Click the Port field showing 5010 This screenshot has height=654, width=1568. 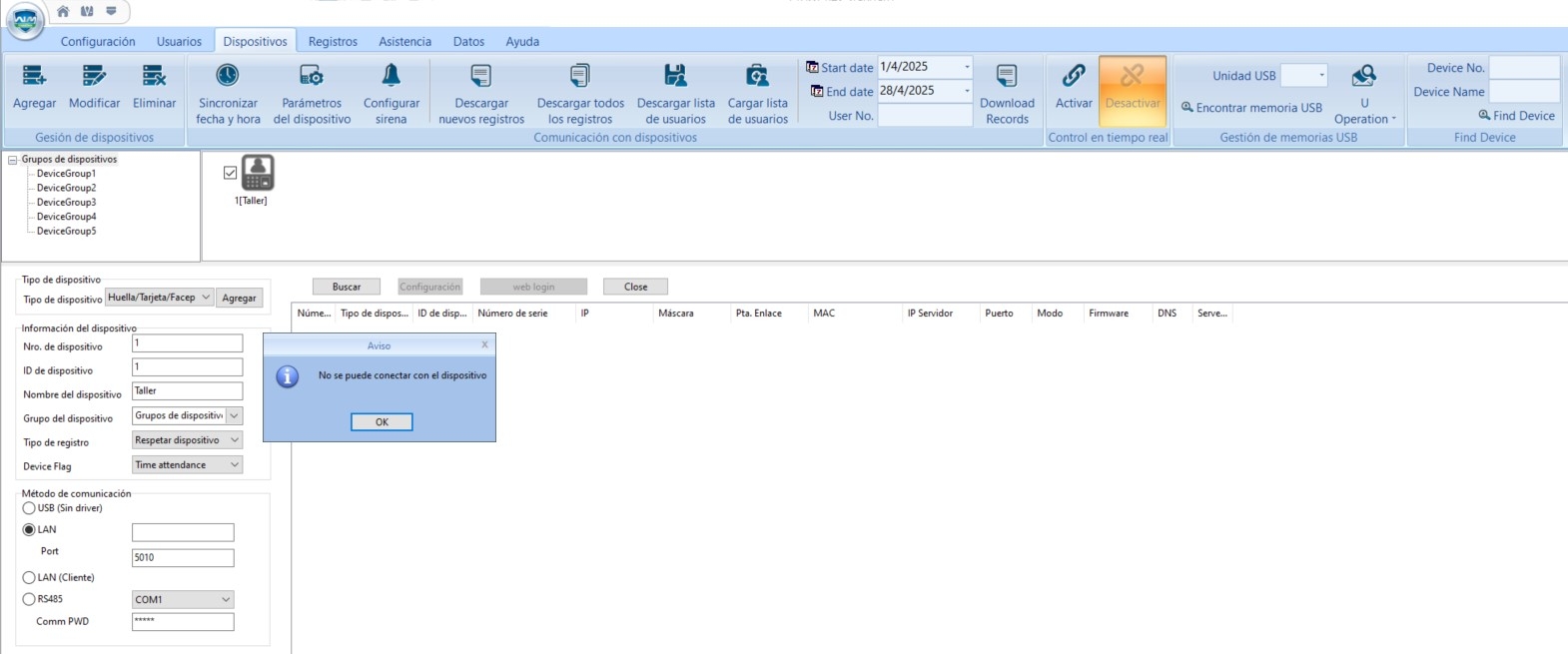click(x=183, y=558)
